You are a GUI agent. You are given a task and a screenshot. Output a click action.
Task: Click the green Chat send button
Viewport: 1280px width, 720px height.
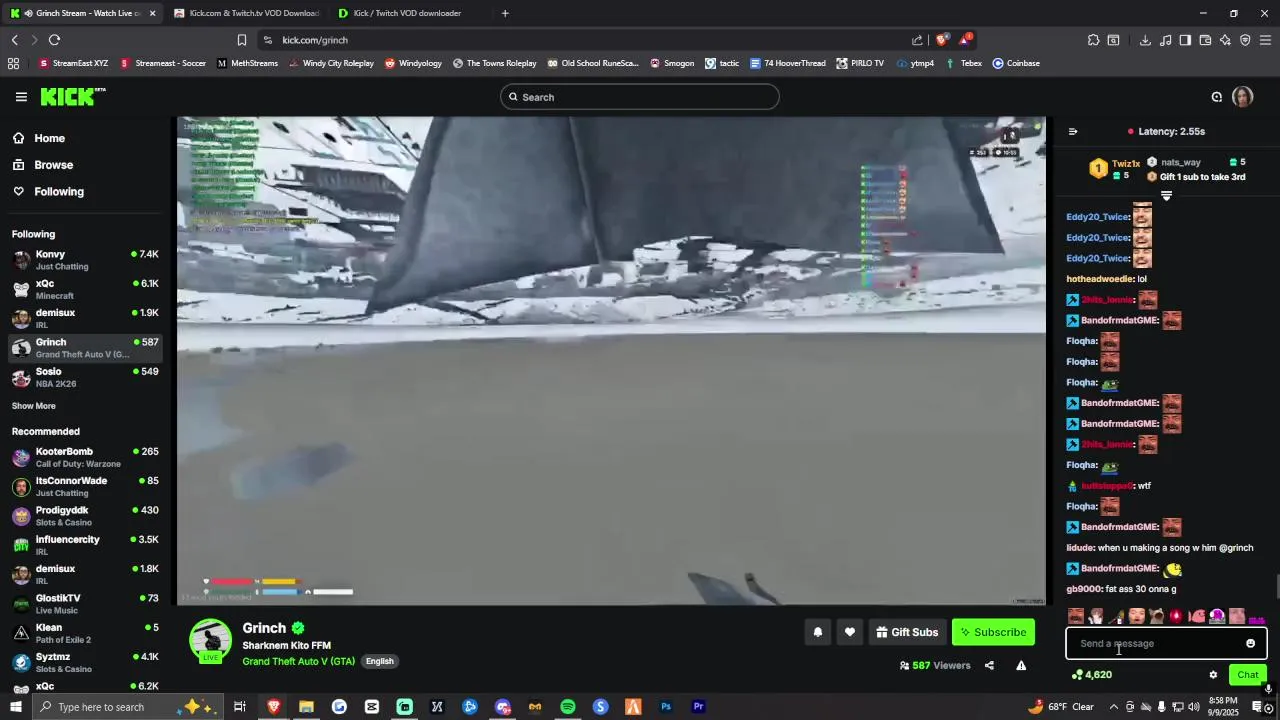(1247, 675)
